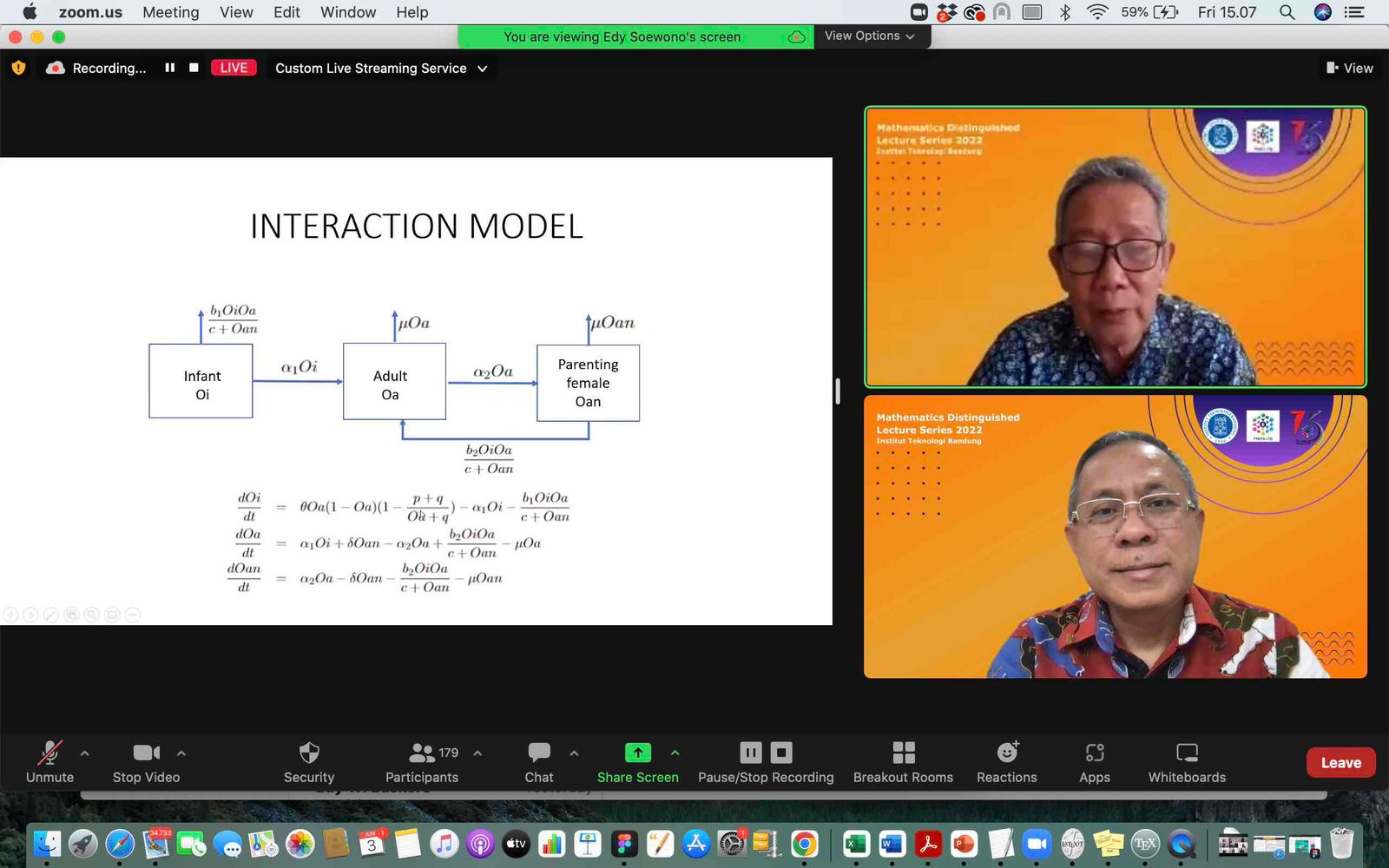Open the Share Screen options chevron
Screen dimensions: 1389x868
[x=675, y=753]
